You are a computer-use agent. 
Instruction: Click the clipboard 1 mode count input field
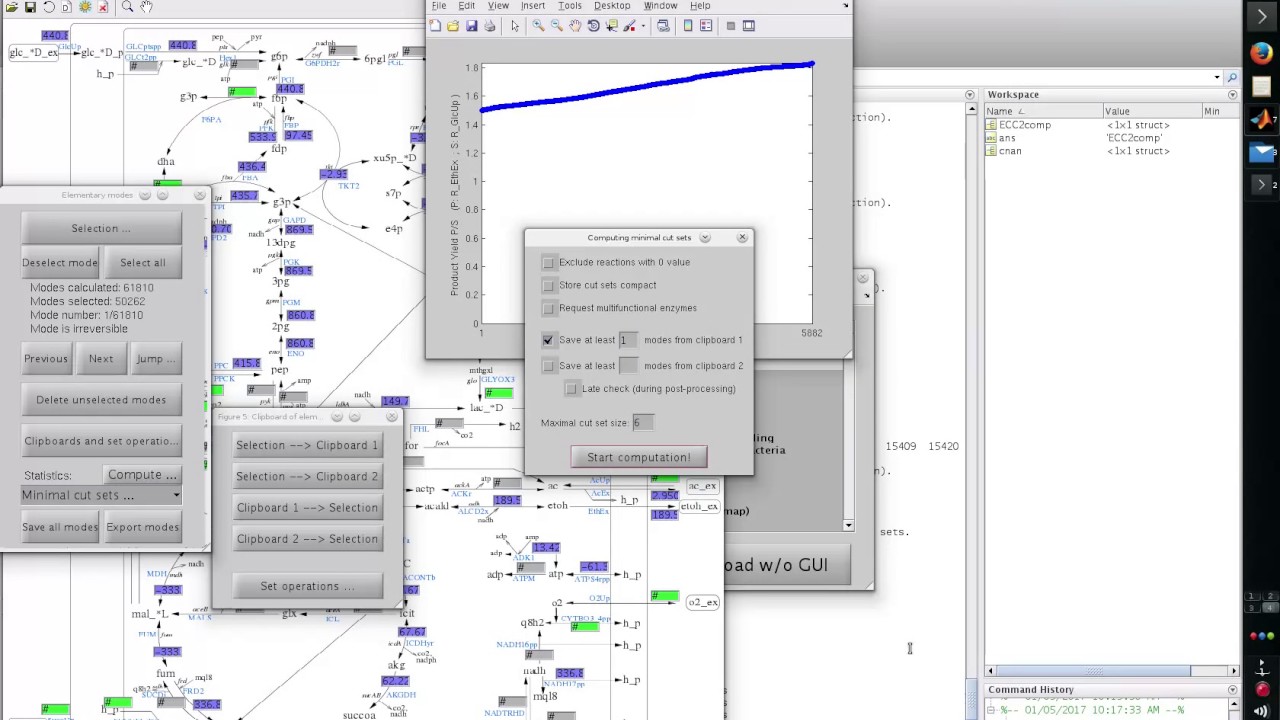tap(628, 340)
